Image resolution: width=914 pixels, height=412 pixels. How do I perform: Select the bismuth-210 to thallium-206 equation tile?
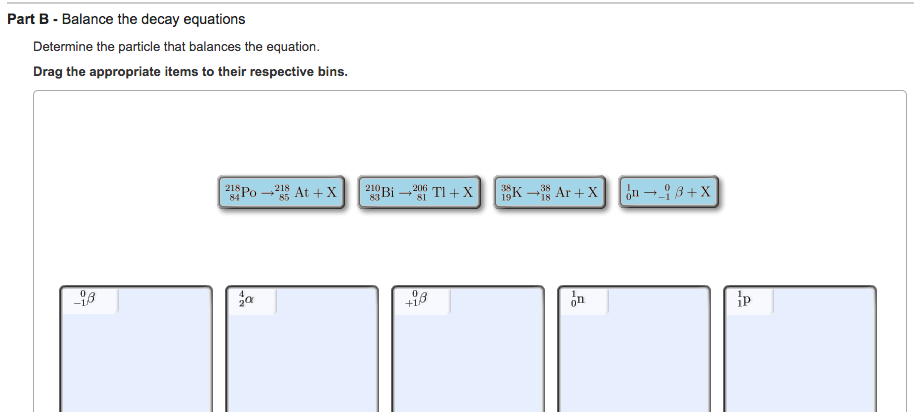click(x=419, y=192)
